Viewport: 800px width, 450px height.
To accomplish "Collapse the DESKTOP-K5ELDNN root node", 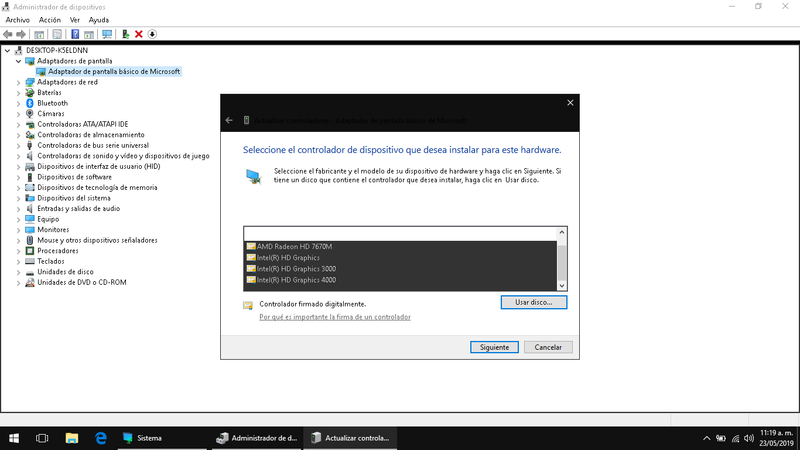I will click(7, 51).
